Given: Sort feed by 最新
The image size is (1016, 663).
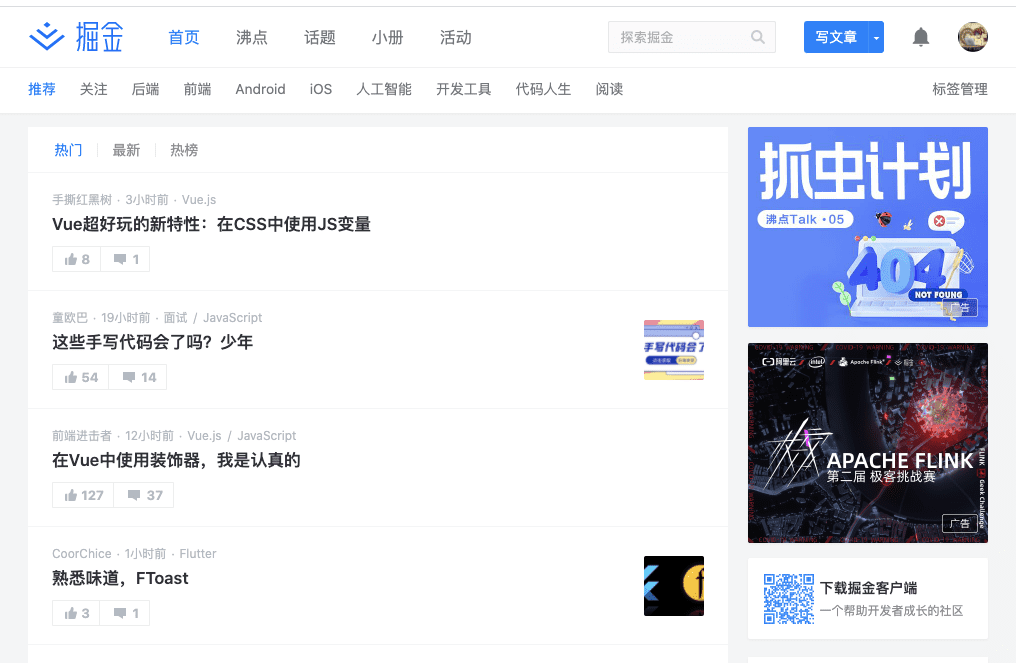Looking at the screenshot, I should pyautogui.click(x=126, y=150).
